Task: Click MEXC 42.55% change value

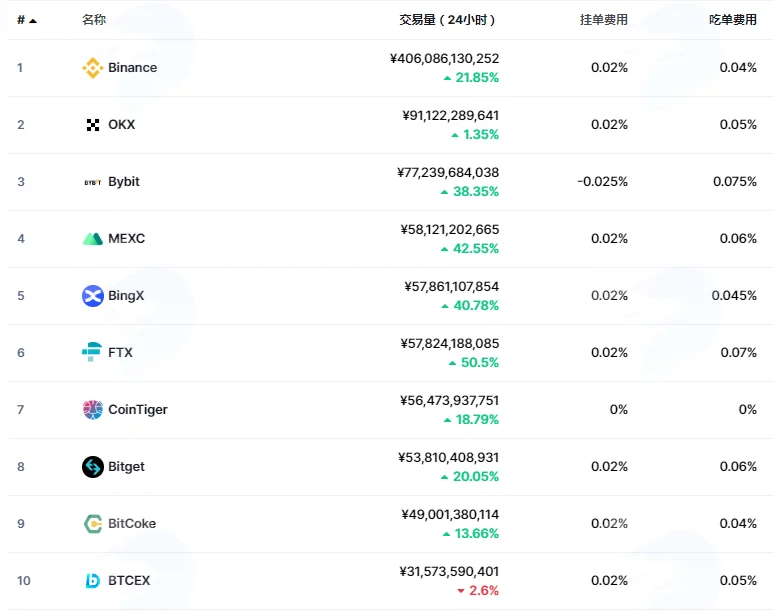Action: click(476, 249)
